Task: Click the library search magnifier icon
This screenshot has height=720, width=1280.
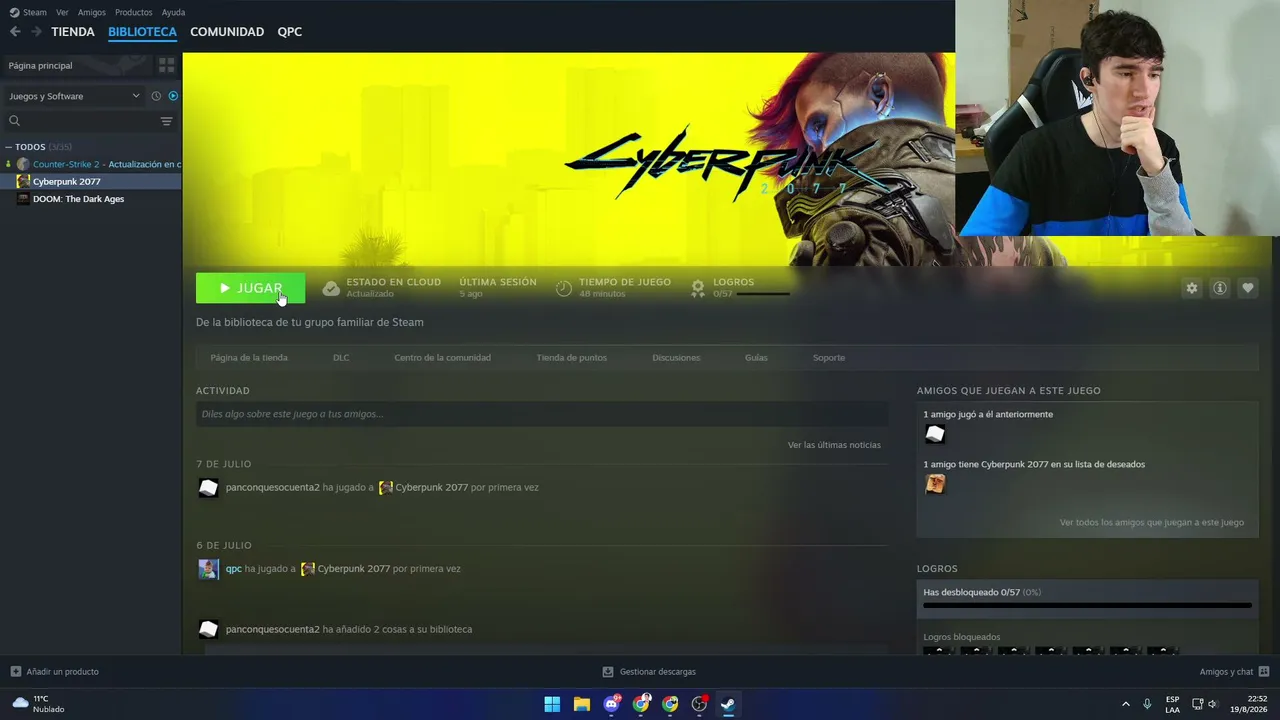Action: 14,121
